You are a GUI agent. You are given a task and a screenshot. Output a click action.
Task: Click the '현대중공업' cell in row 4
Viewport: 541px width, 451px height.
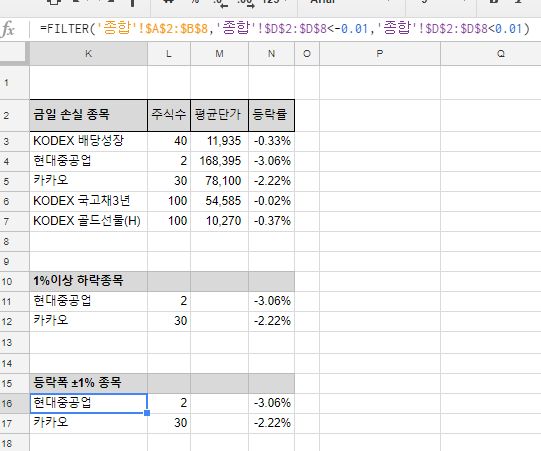tap(88, 161)
